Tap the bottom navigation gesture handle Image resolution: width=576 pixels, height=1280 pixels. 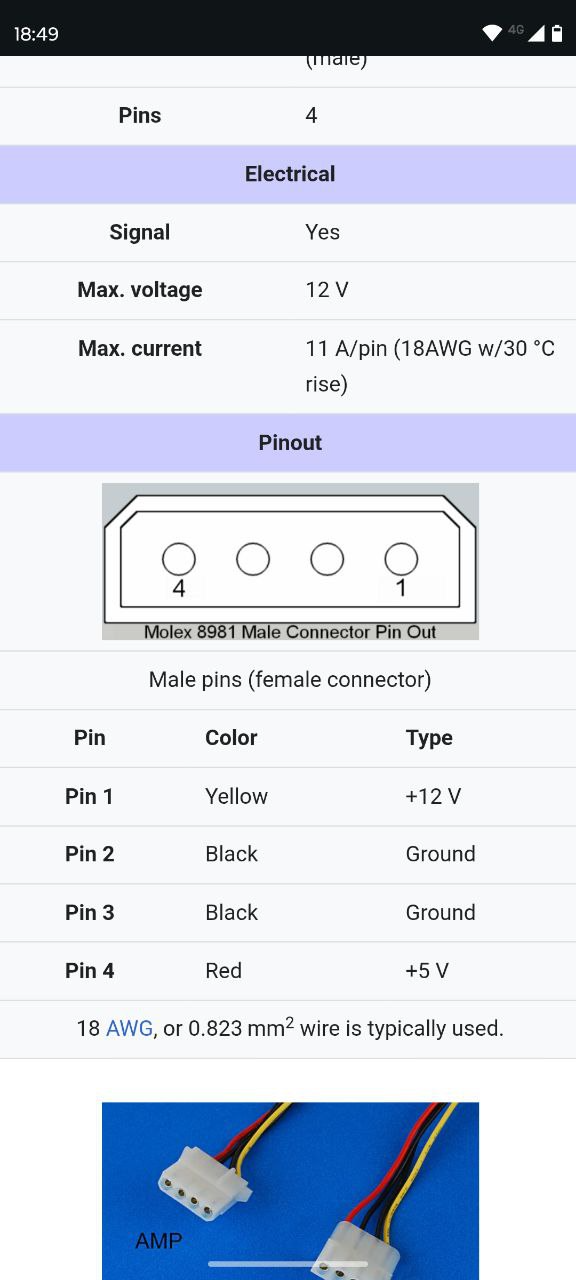pos(288,1264)
